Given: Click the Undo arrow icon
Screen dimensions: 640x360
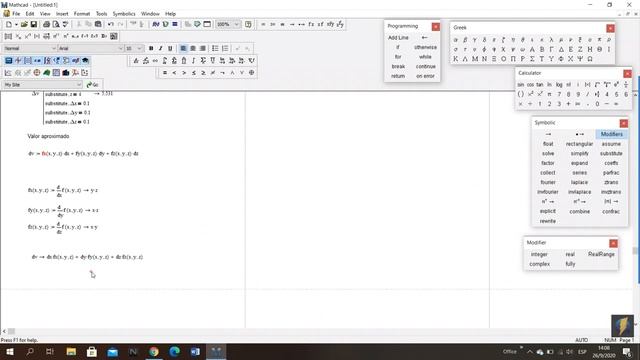Looking at the screenshot, I should click(111, 24).
